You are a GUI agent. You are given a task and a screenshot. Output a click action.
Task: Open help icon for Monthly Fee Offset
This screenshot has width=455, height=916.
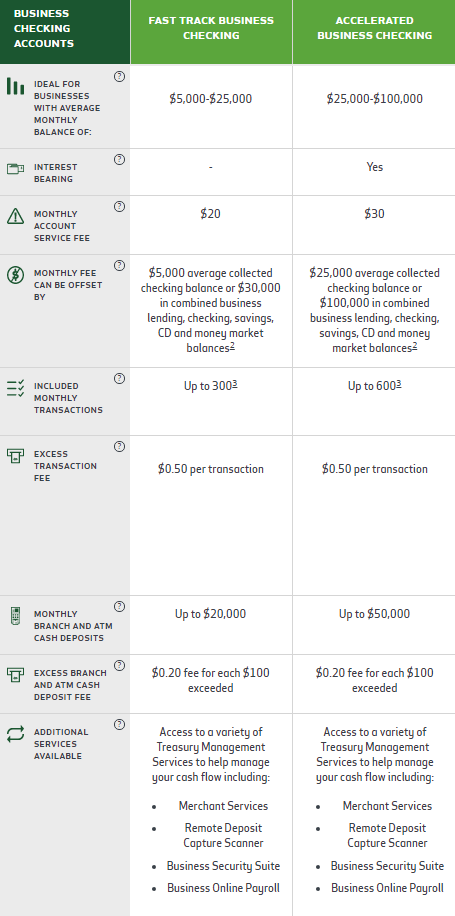[119, 265]
